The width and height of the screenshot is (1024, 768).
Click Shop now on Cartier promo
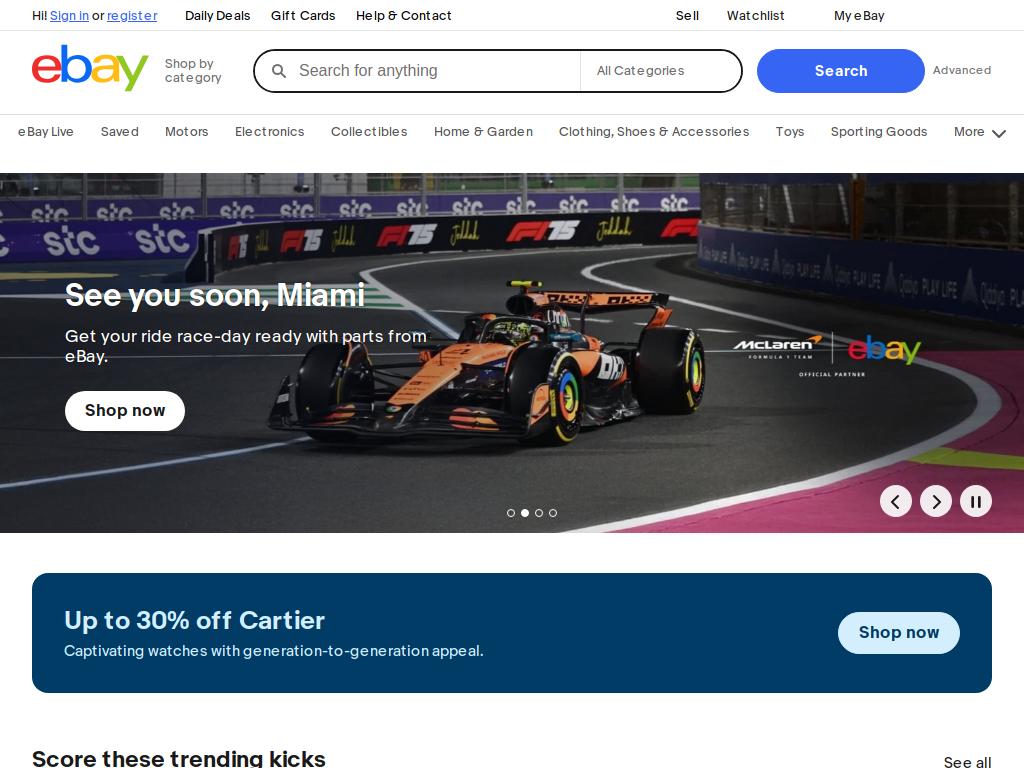[899, 633]
